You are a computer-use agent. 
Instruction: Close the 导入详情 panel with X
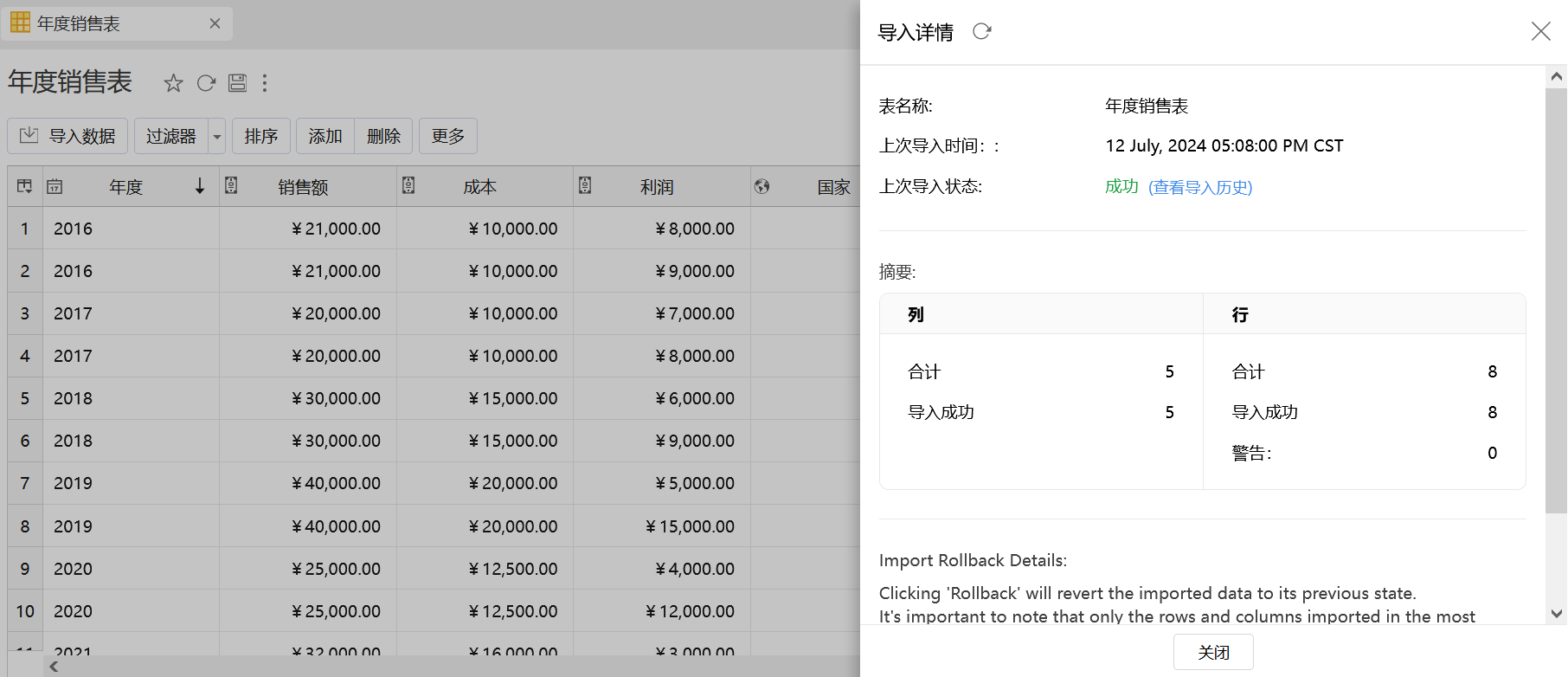click(1540, 32)
